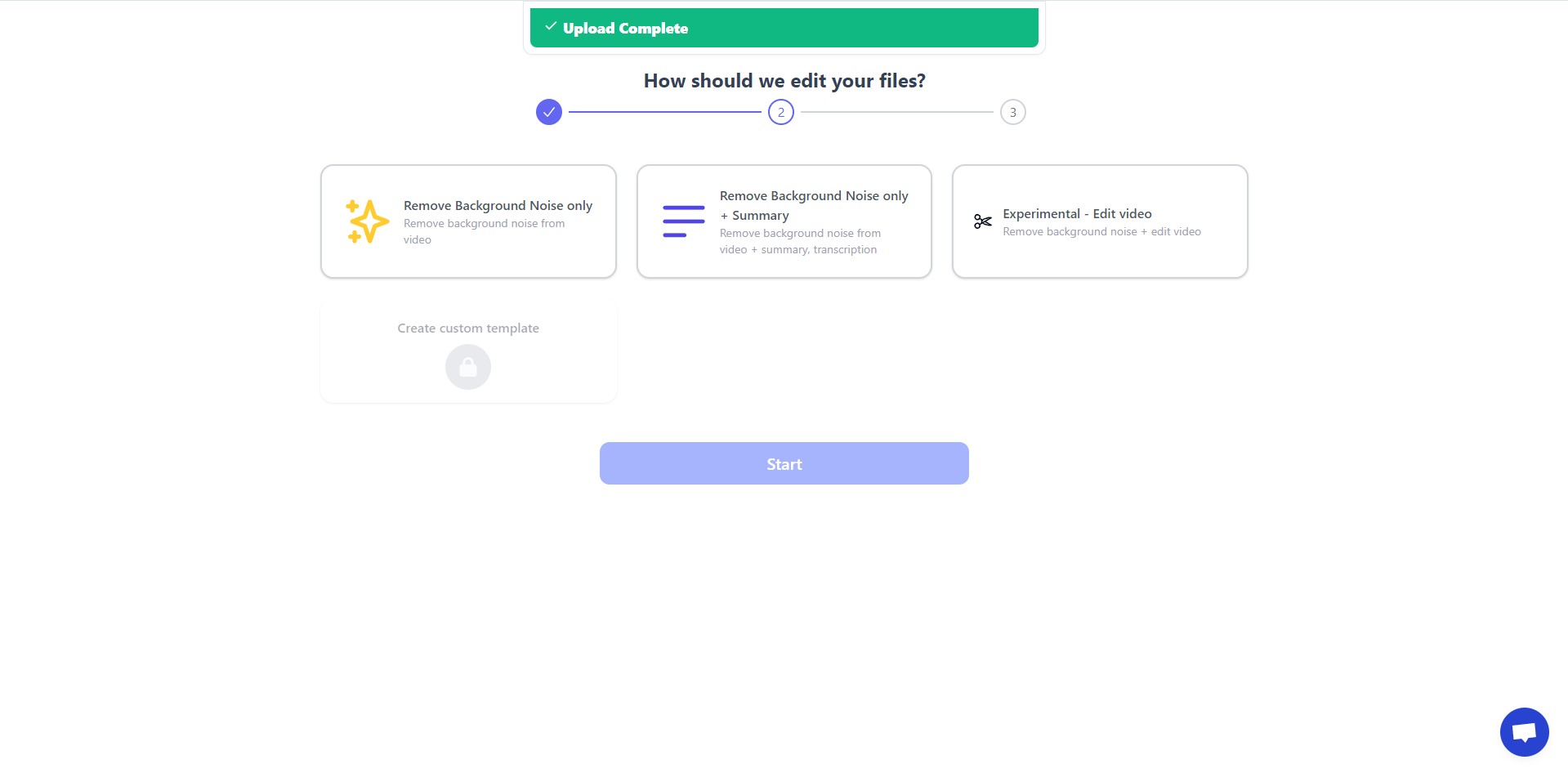Choose "Remove Background Noise only" card title

tap(498, 206)
